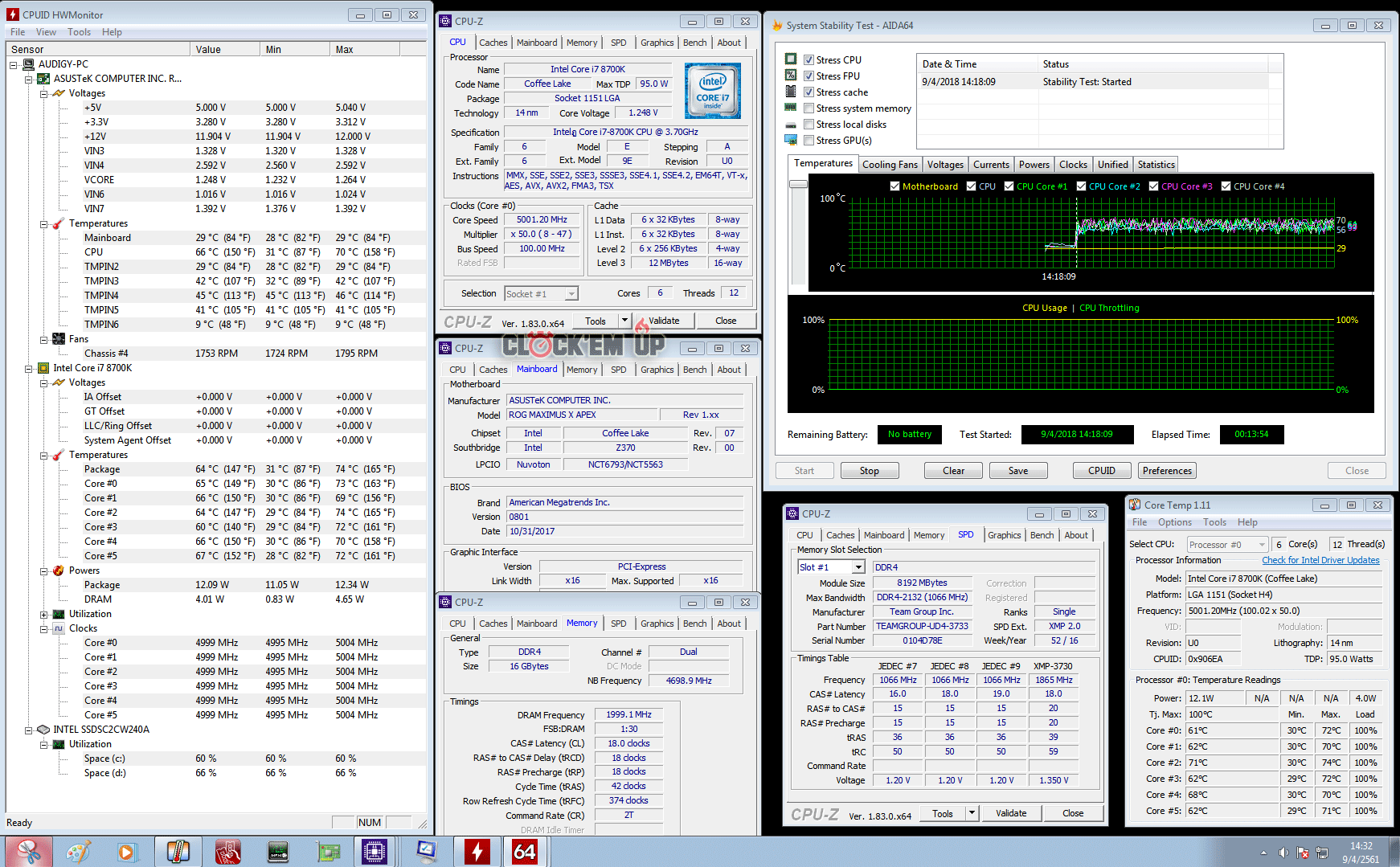
Task: Open the Snipping Tool scissors taskbar icon
Action: click(x=29, y=851)
